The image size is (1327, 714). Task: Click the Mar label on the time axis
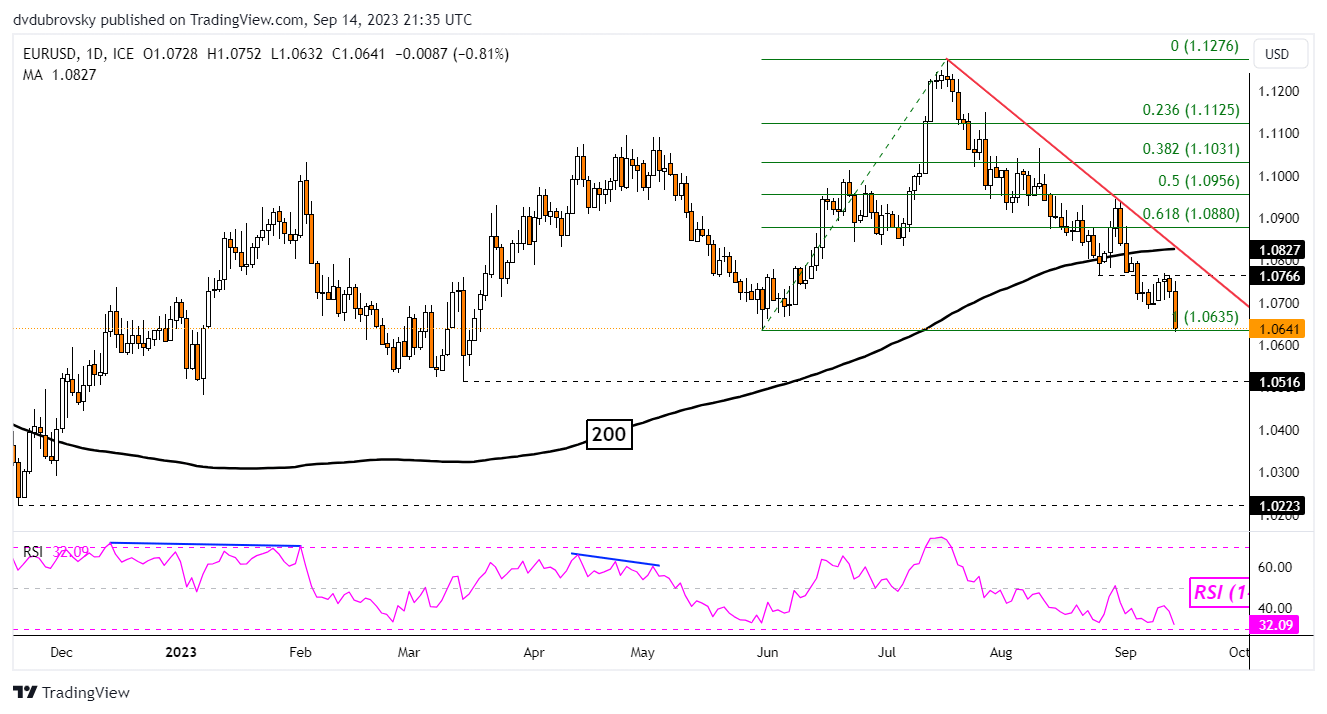[408, 652]
